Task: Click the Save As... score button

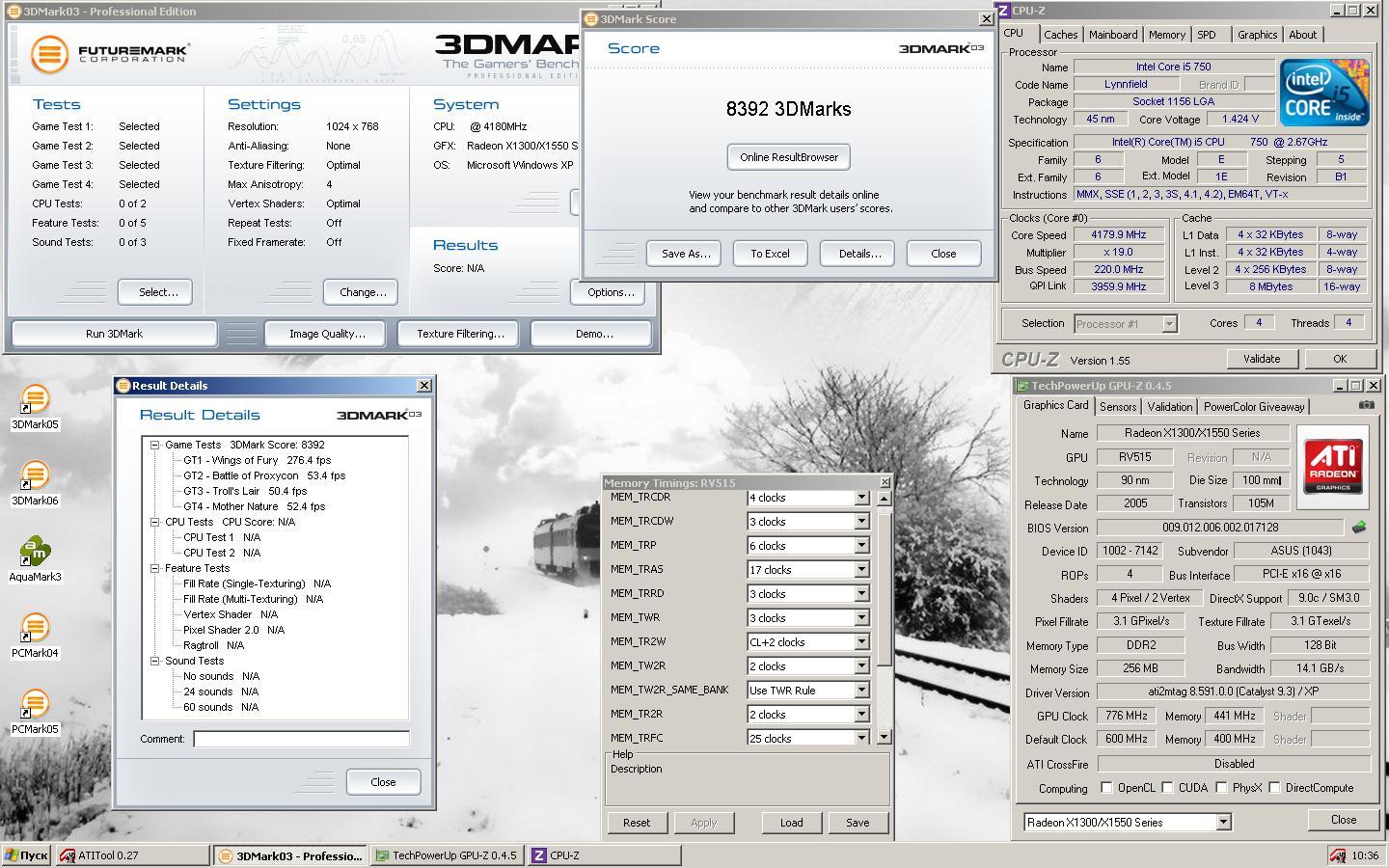Action: [685, 254]
